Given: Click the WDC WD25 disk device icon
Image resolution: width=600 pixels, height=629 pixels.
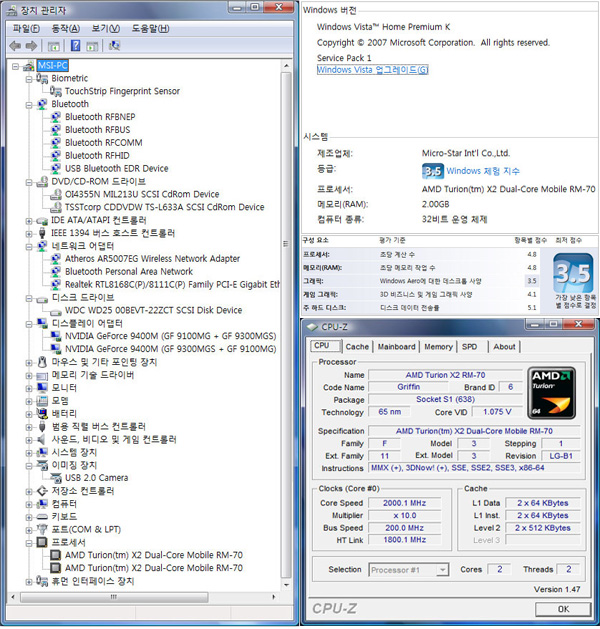Looking at the screenshot, I should [x=56, y=311].
